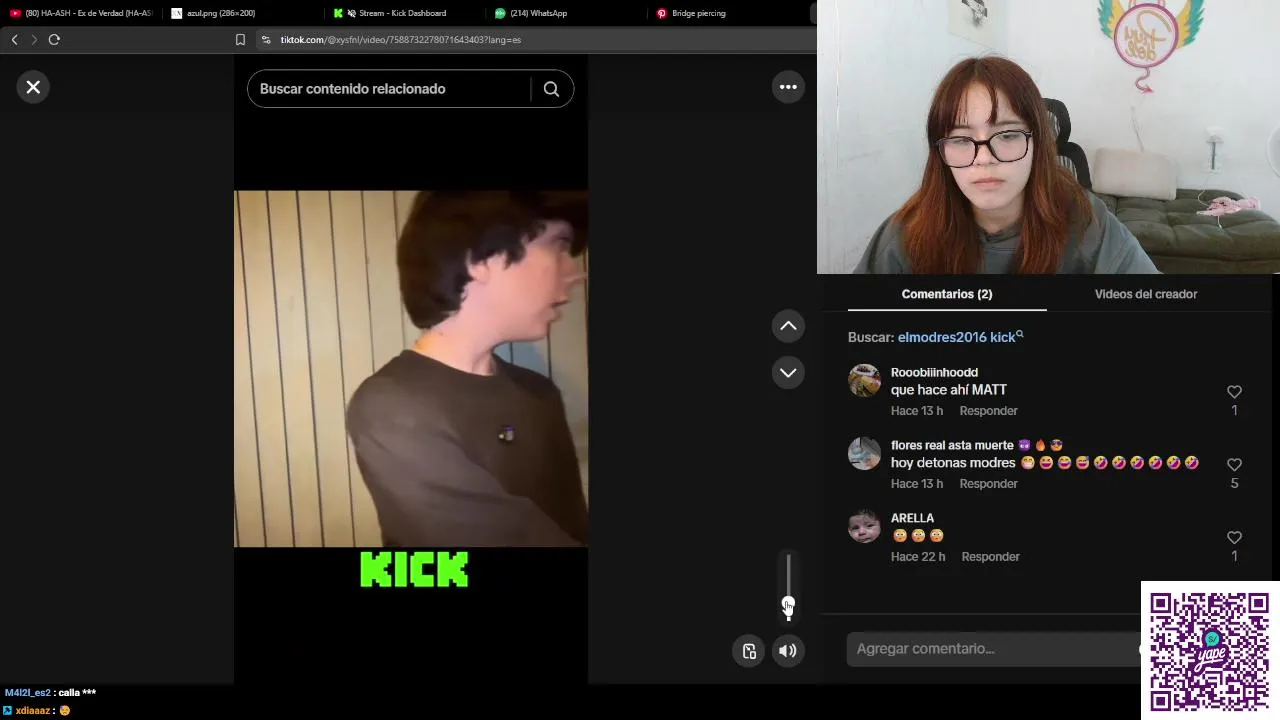Screen dimensions: 1280x720
Task: Switch to the HA-ASH YouTube browser tab
Action: click(x=80, y=13)
